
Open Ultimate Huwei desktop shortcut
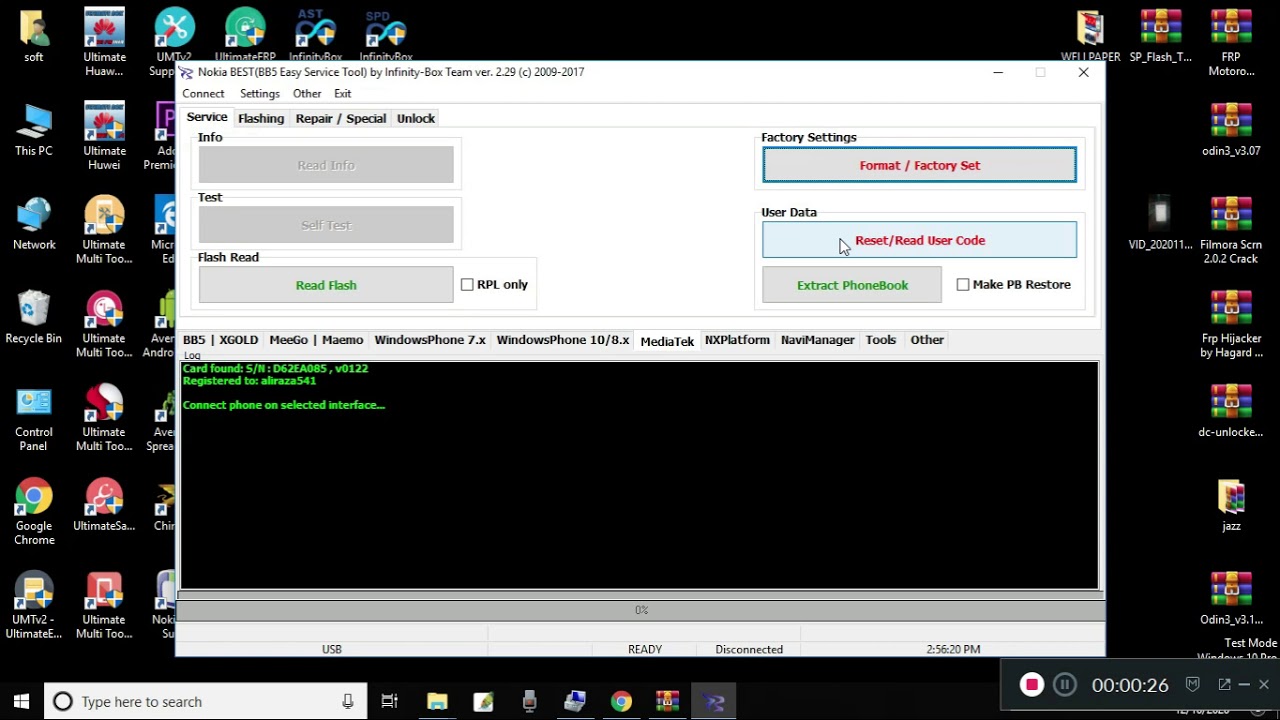pos(104,136)
